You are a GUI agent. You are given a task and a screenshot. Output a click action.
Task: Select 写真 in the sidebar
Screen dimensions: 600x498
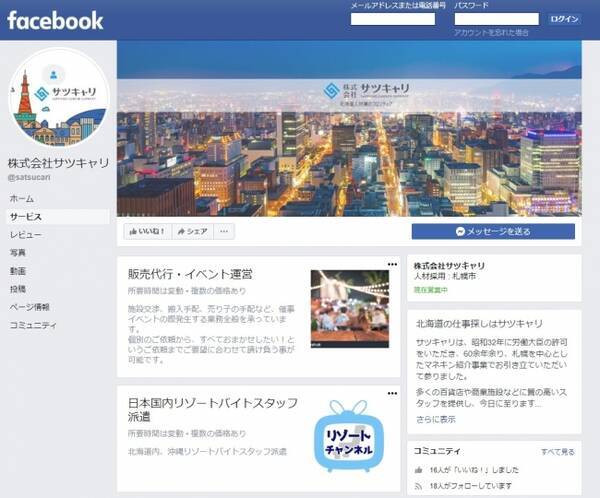point(18,253)
